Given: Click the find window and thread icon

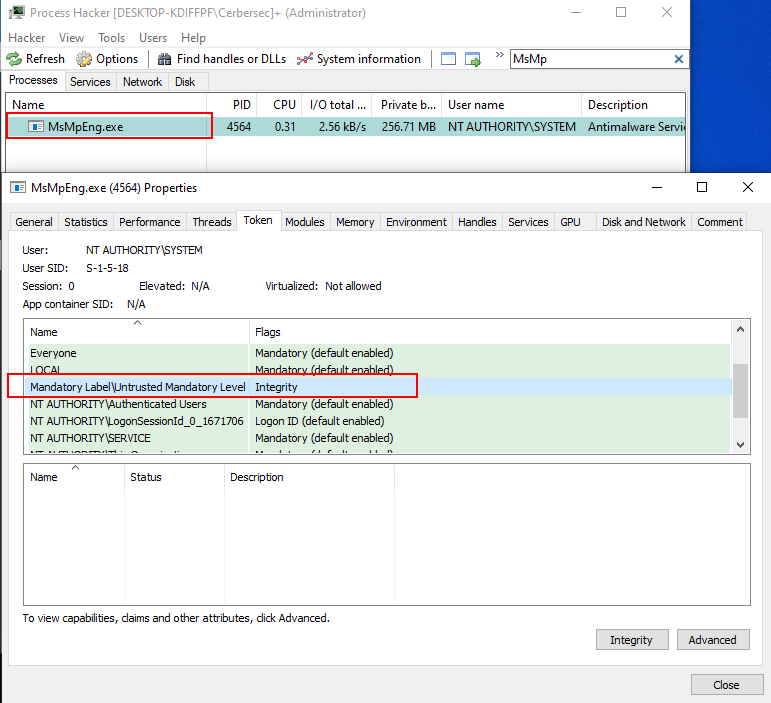Looking at the screenshot, I should tap(473, 59).
